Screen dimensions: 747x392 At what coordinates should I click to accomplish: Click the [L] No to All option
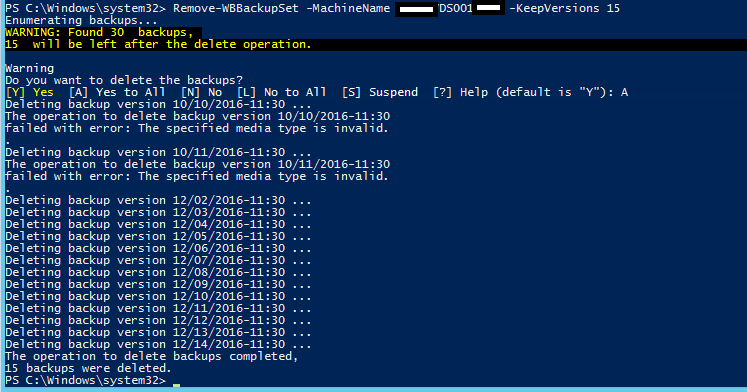[281, 92]
